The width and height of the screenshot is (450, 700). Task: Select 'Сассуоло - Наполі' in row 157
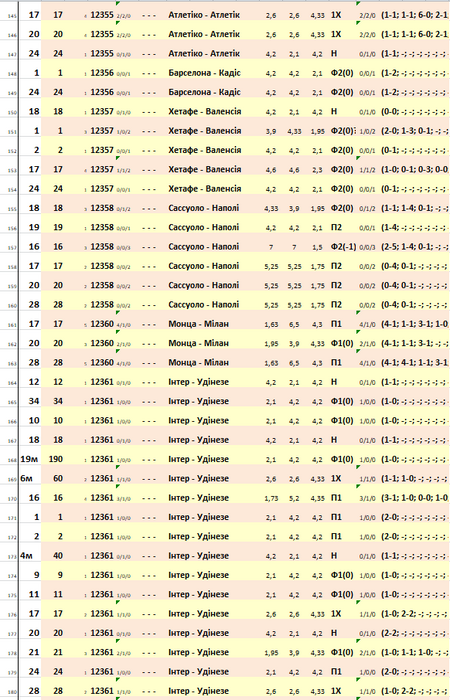click(204, 246)
